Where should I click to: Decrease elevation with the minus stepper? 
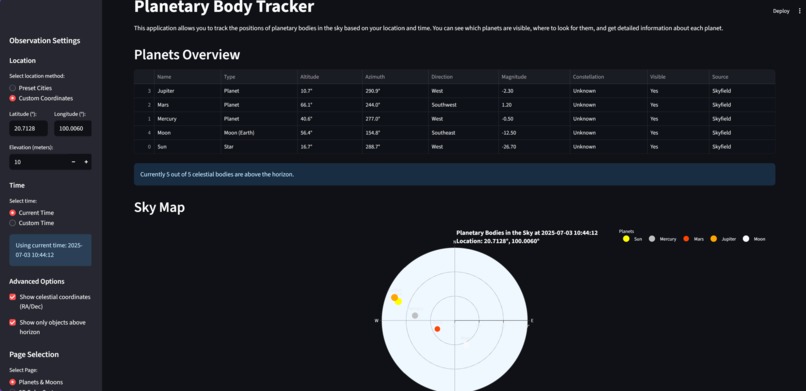[74, 162]
